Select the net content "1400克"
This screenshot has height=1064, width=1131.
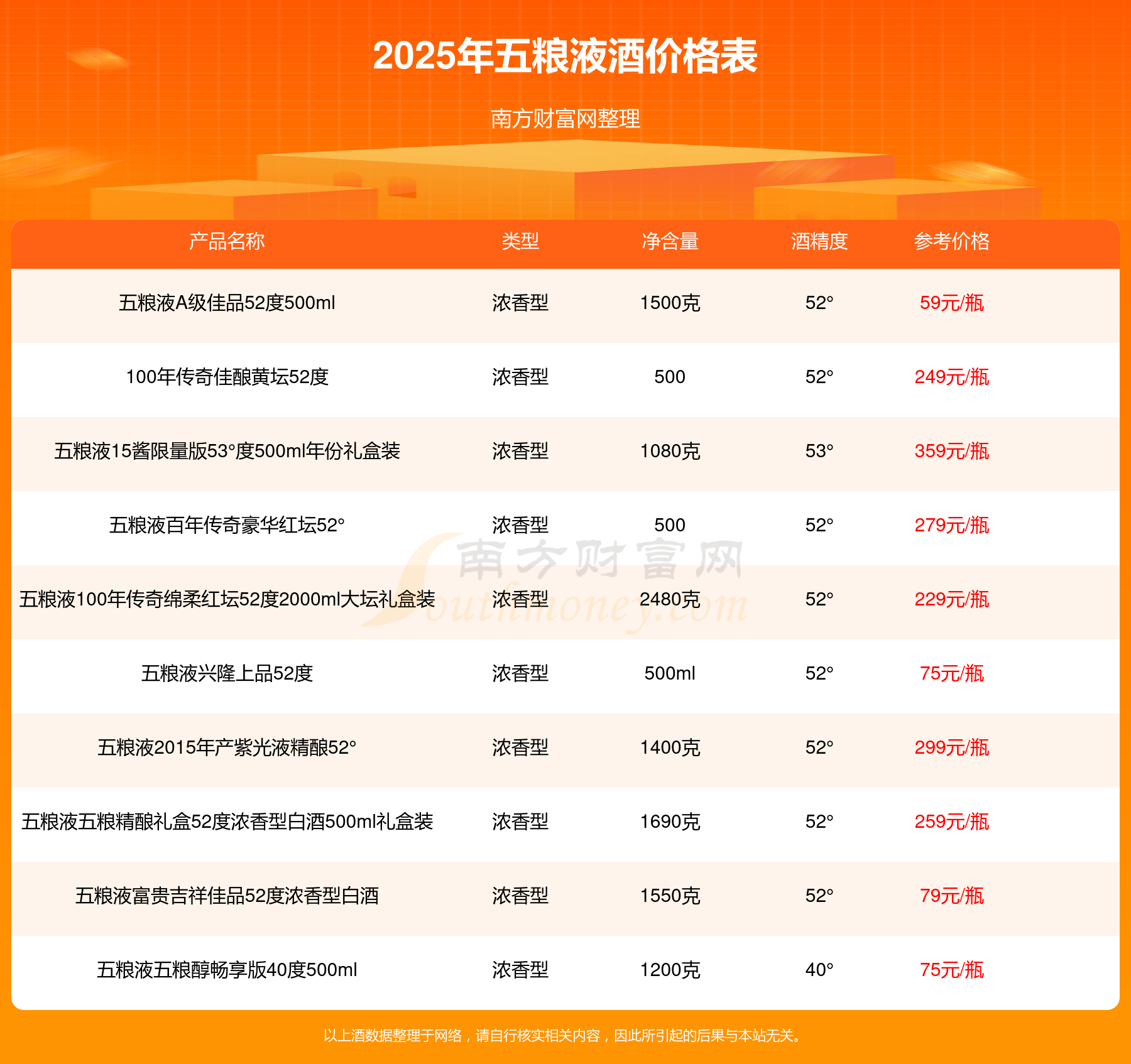(670, 747)
